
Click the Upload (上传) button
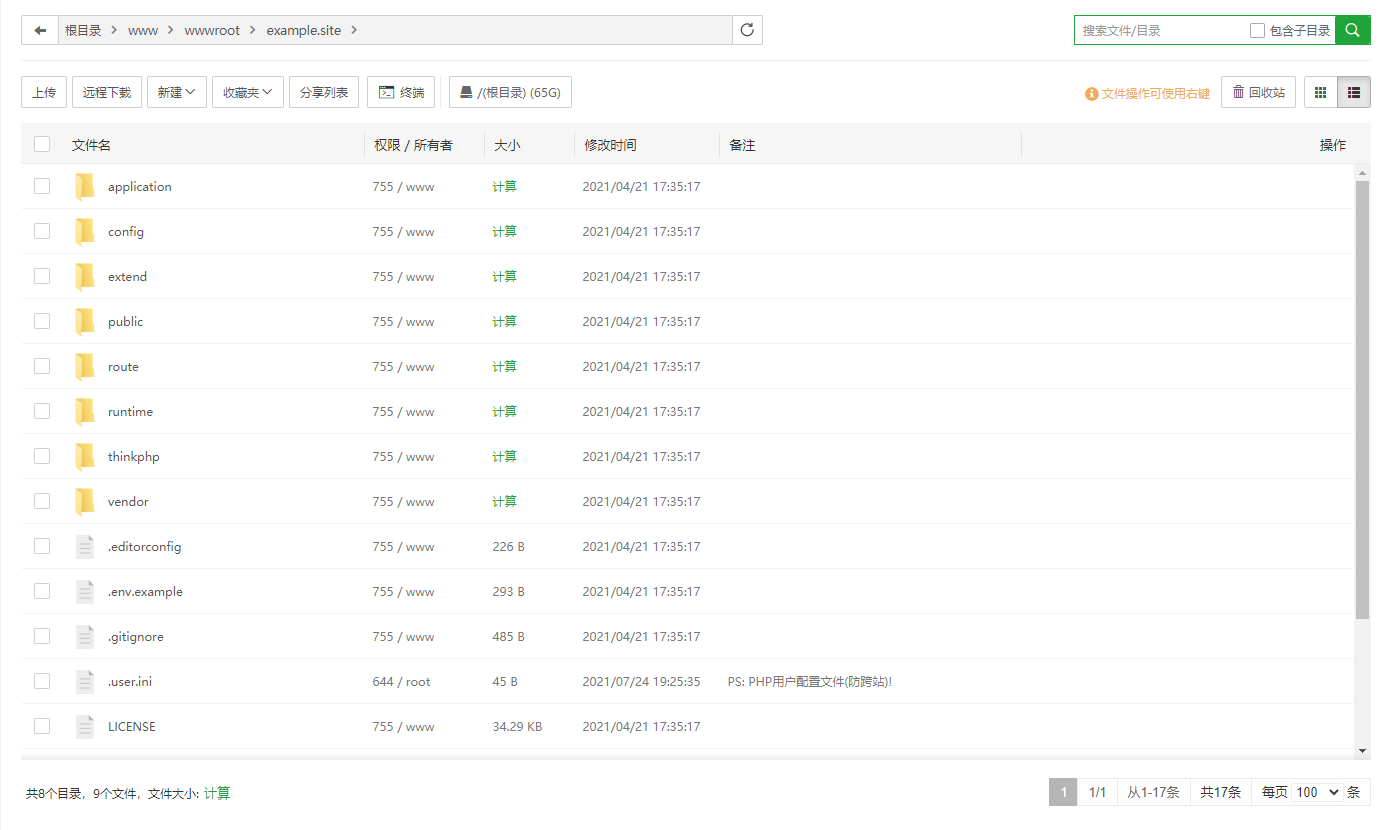coord(44,93)
